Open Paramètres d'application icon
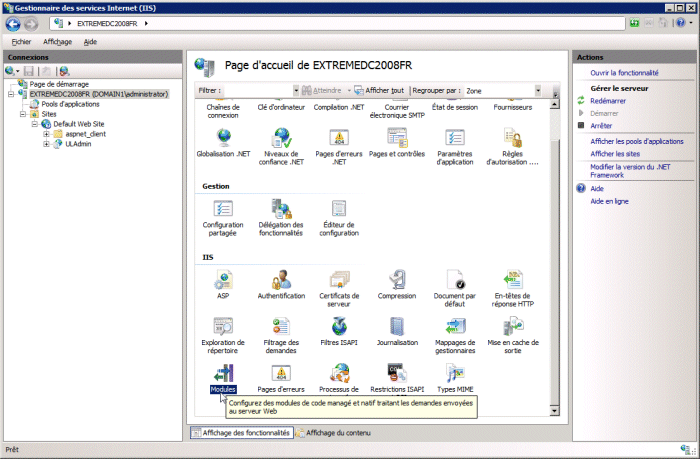The width and height of the screenshot is (700, 459). click(455, 146)
